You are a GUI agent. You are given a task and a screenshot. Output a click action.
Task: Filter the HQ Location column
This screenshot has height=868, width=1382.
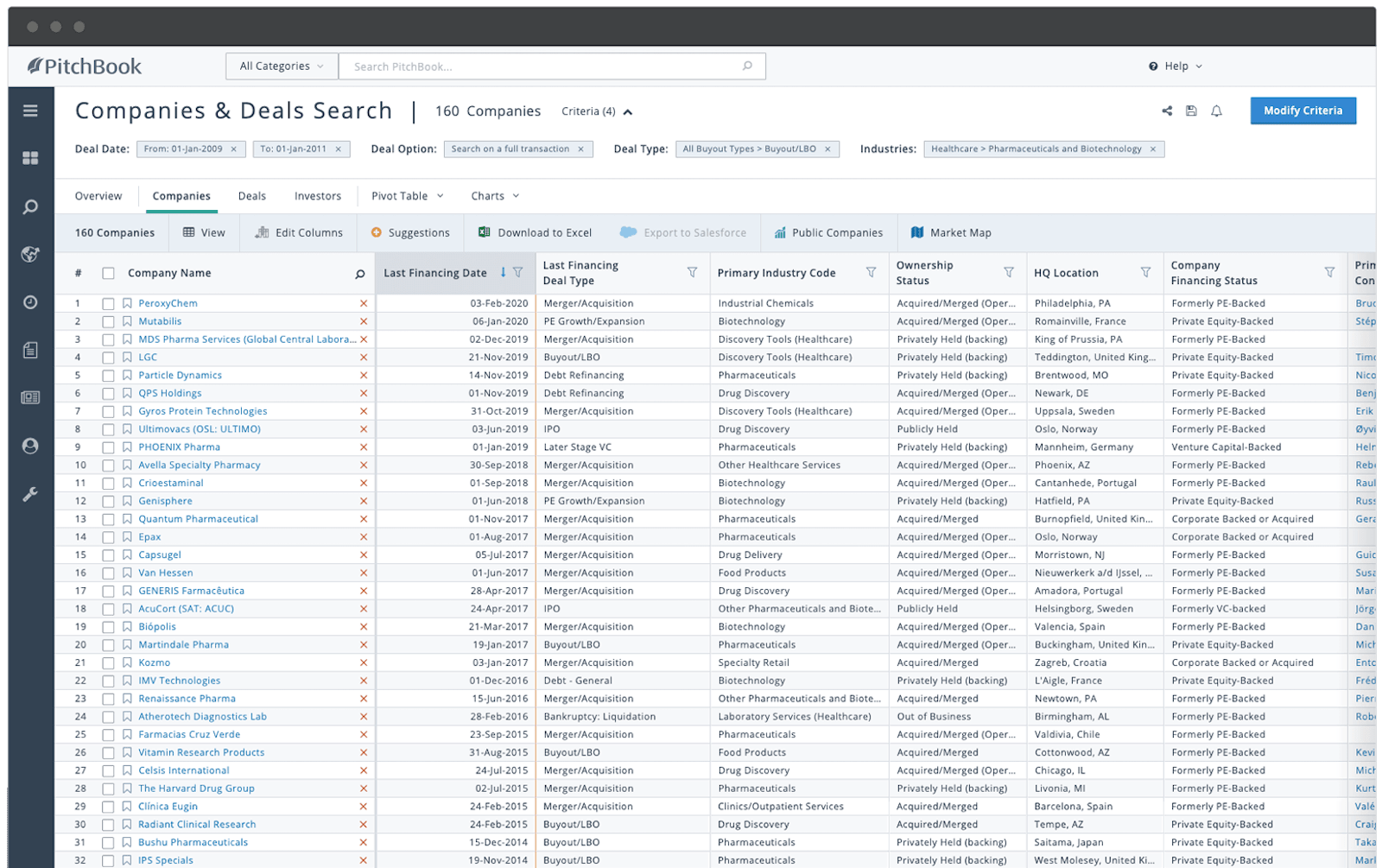click(x=1145, y=272)
